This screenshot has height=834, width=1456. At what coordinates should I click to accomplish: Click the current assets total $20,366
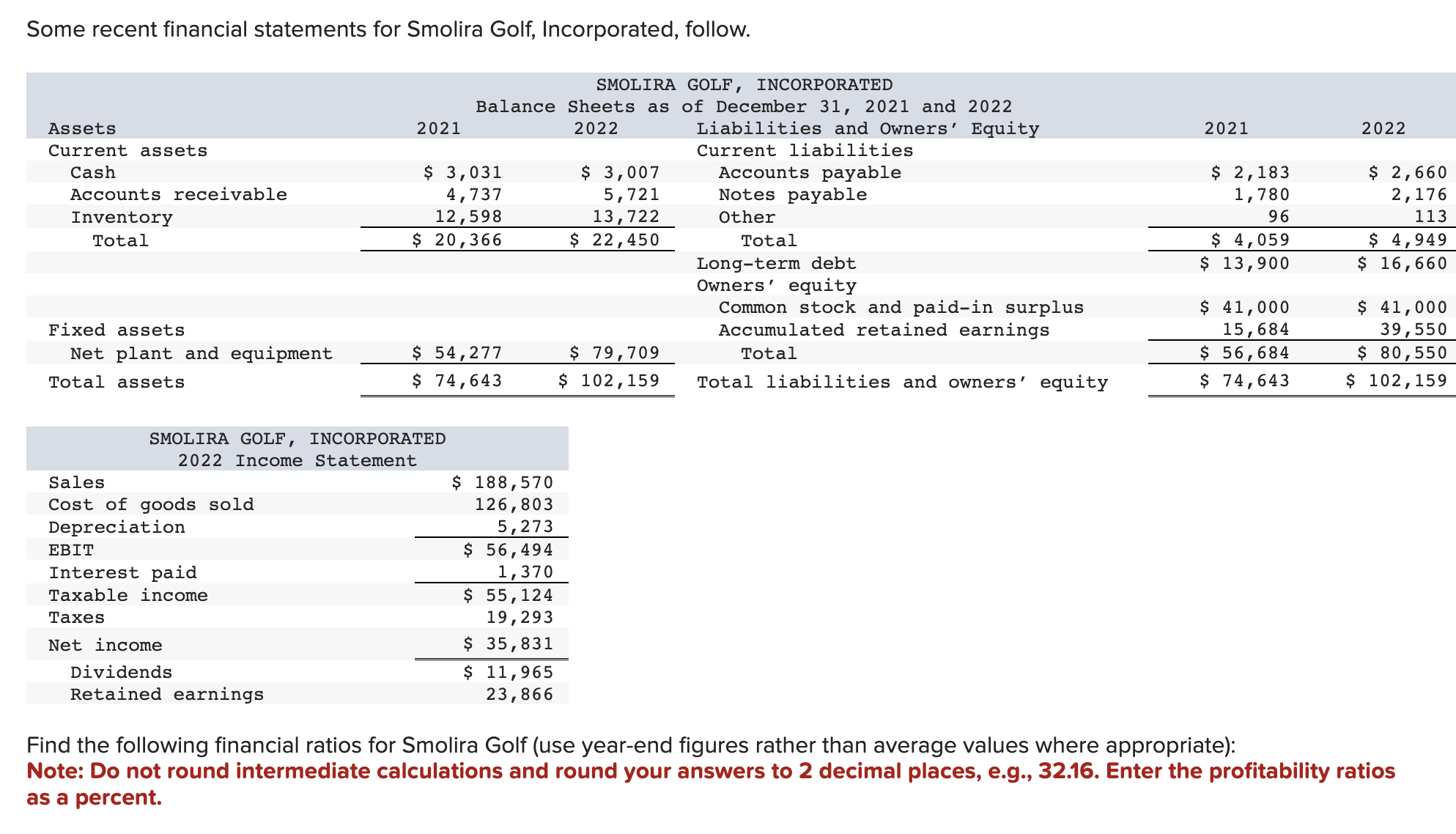point(457,240)
